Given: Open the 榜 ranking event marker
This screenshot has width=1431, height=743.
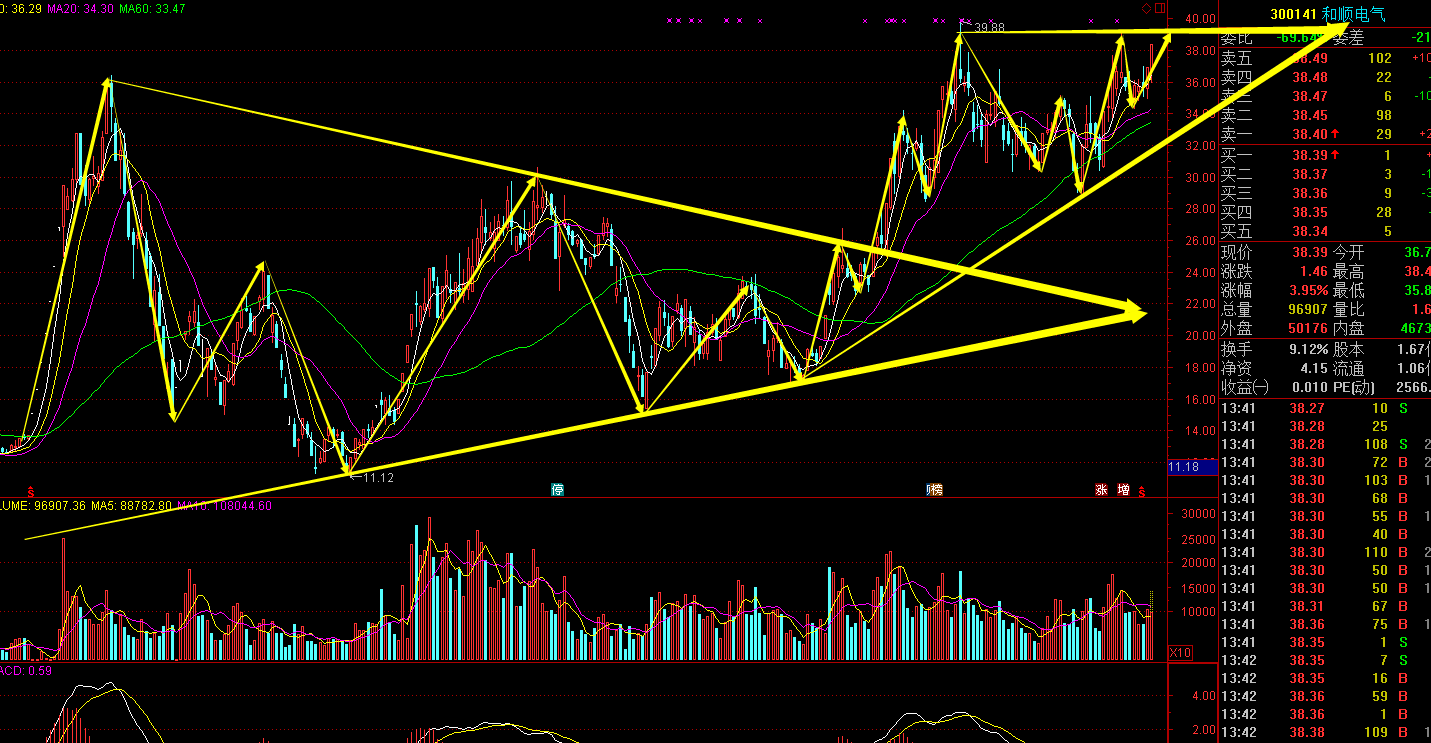Looking at the screenshot, I should 935,490.
